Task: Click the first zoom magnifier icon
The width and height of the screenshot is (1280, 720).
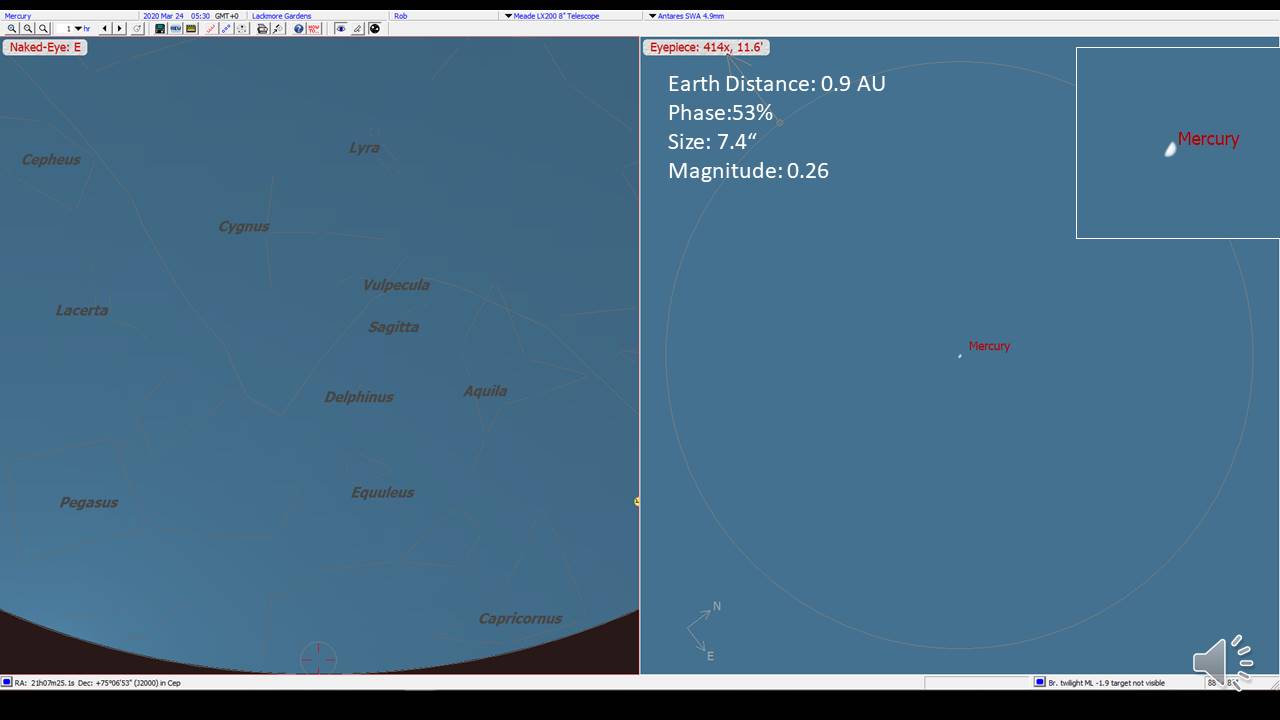Action: tap(12, 29)
